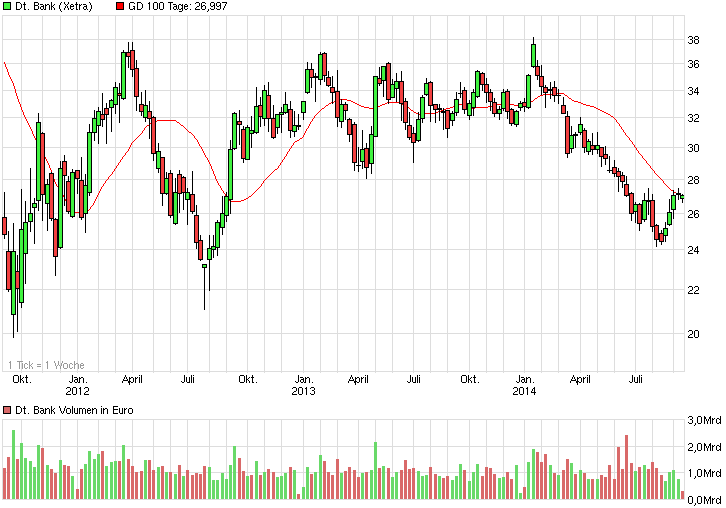Click the 'Dt. Bank (Xetra)' legend label
Screen dimensions: 726x508
click(x=54, y=6)
